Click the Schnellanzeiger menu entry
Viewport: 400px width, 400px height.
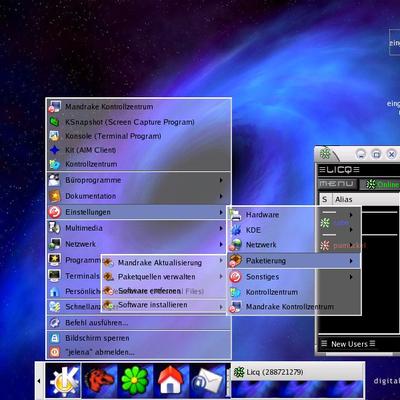click(x=74, y=307)
